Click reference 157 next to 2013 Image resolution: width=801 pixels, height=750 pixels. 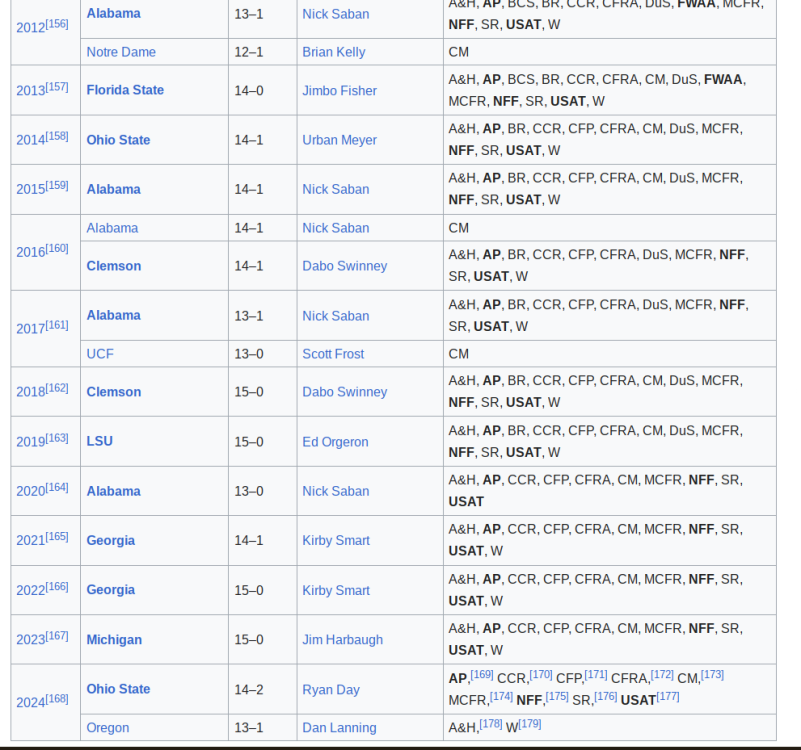(57, 87)
